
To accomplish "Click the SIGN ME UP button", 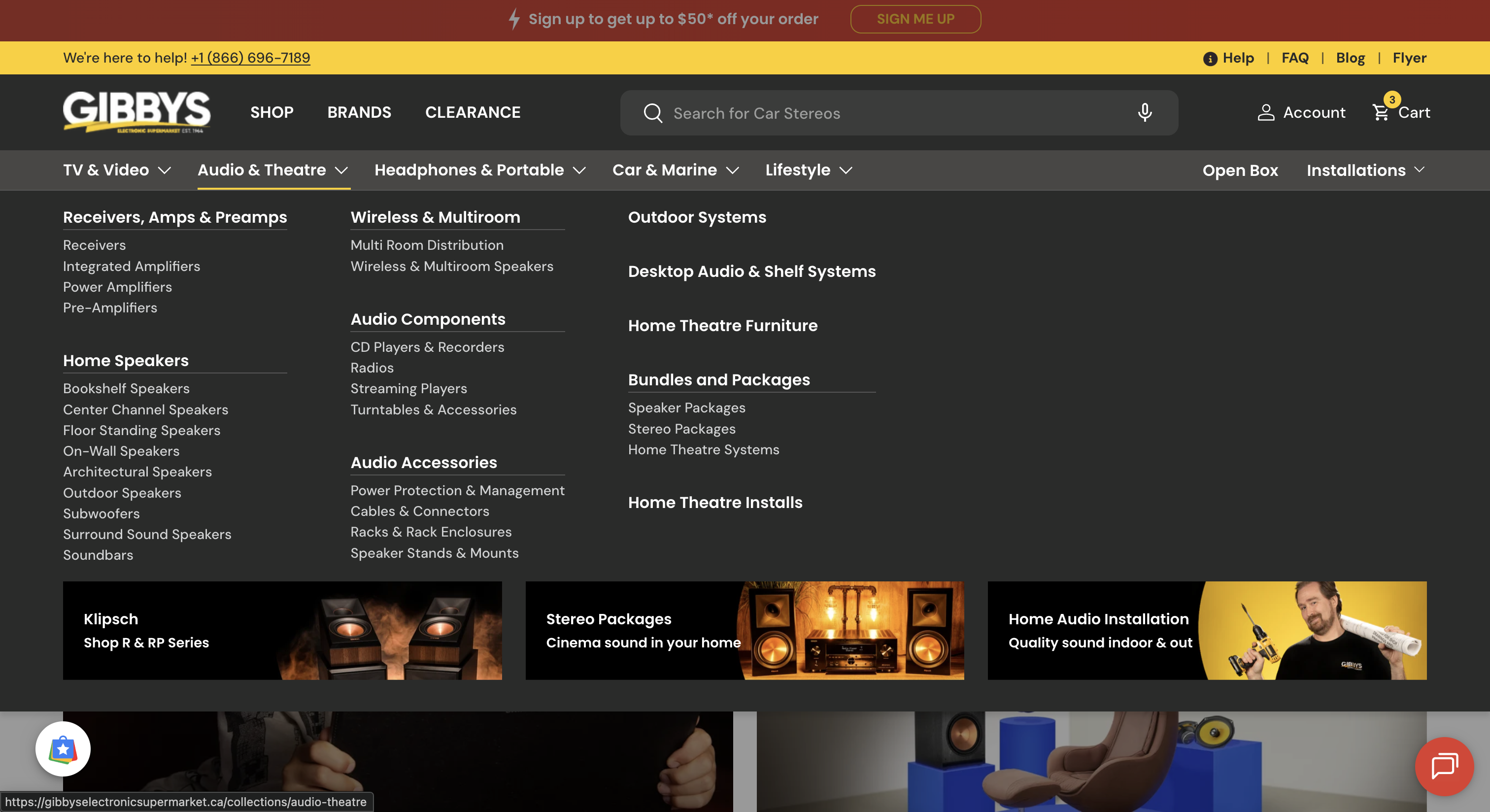I will coord(915,19).
